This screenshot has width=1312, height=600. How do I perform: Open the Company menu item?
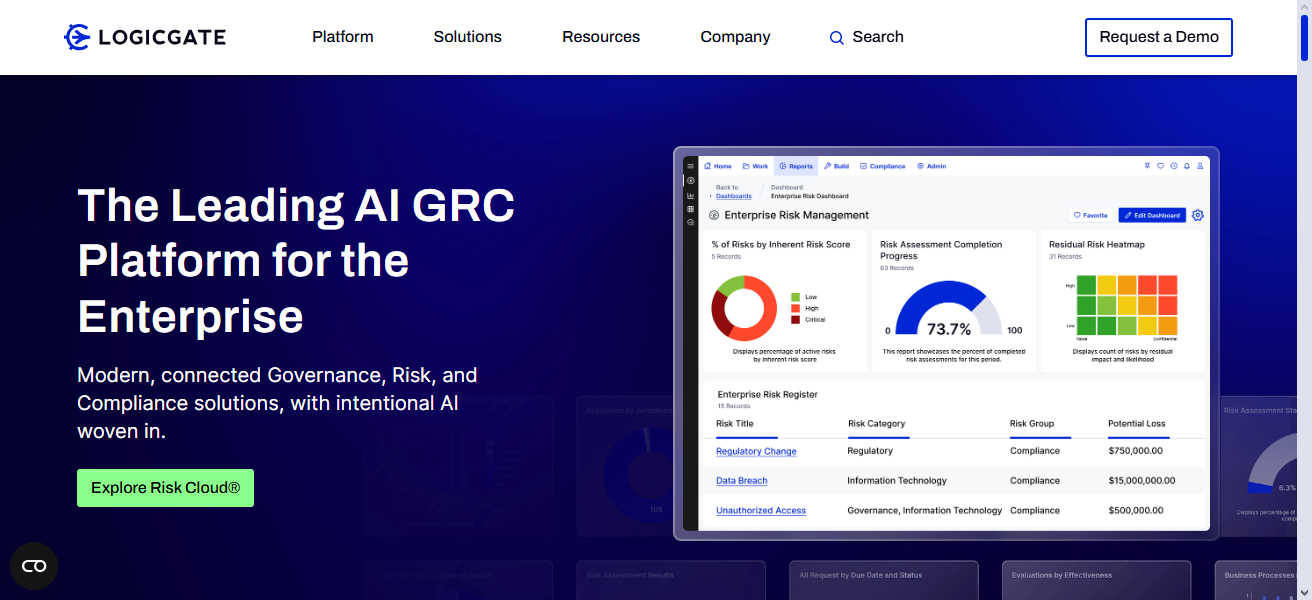(x=735, y=37)
